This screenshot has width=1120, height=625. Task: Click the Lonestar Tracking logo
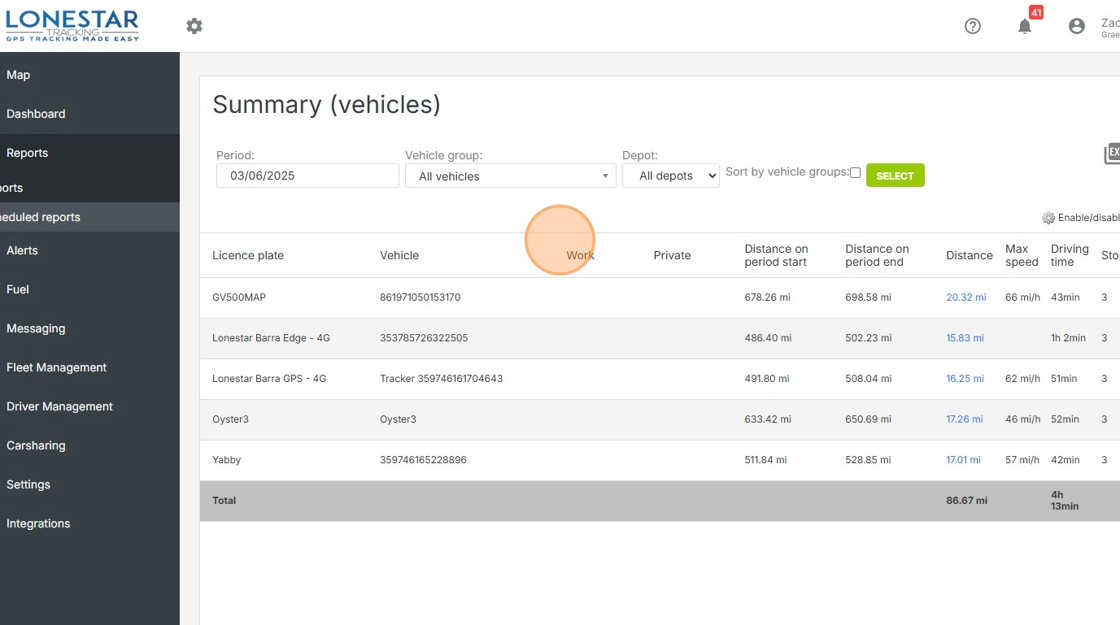coord(72,26)
